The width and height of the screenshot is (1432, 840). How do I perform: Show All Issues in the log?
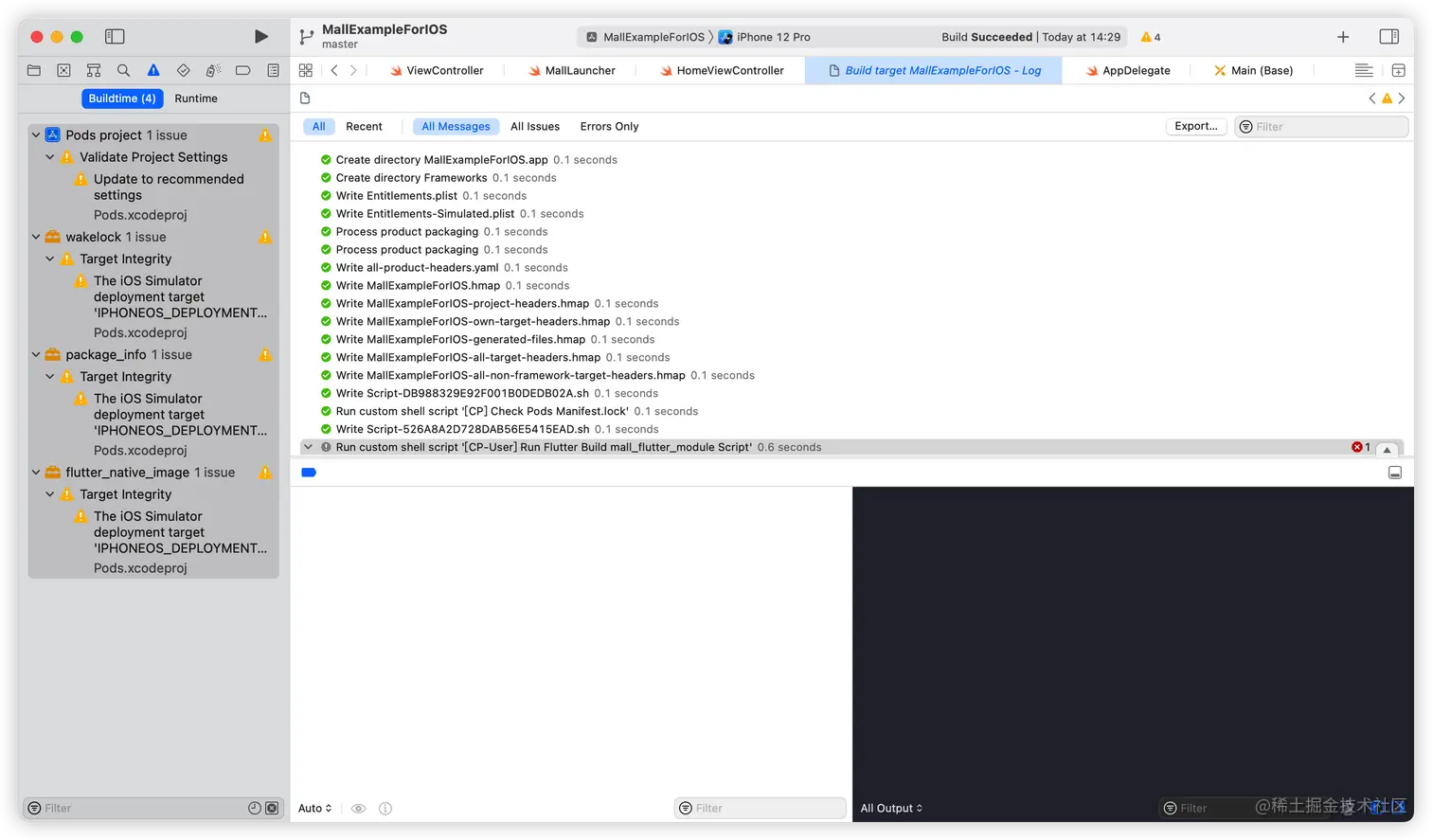(x=535, y=126)
